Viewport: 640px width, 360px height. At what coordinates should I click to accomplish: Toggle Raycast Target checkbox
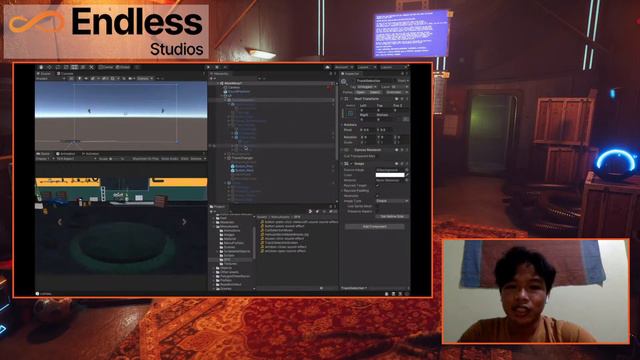378,185
